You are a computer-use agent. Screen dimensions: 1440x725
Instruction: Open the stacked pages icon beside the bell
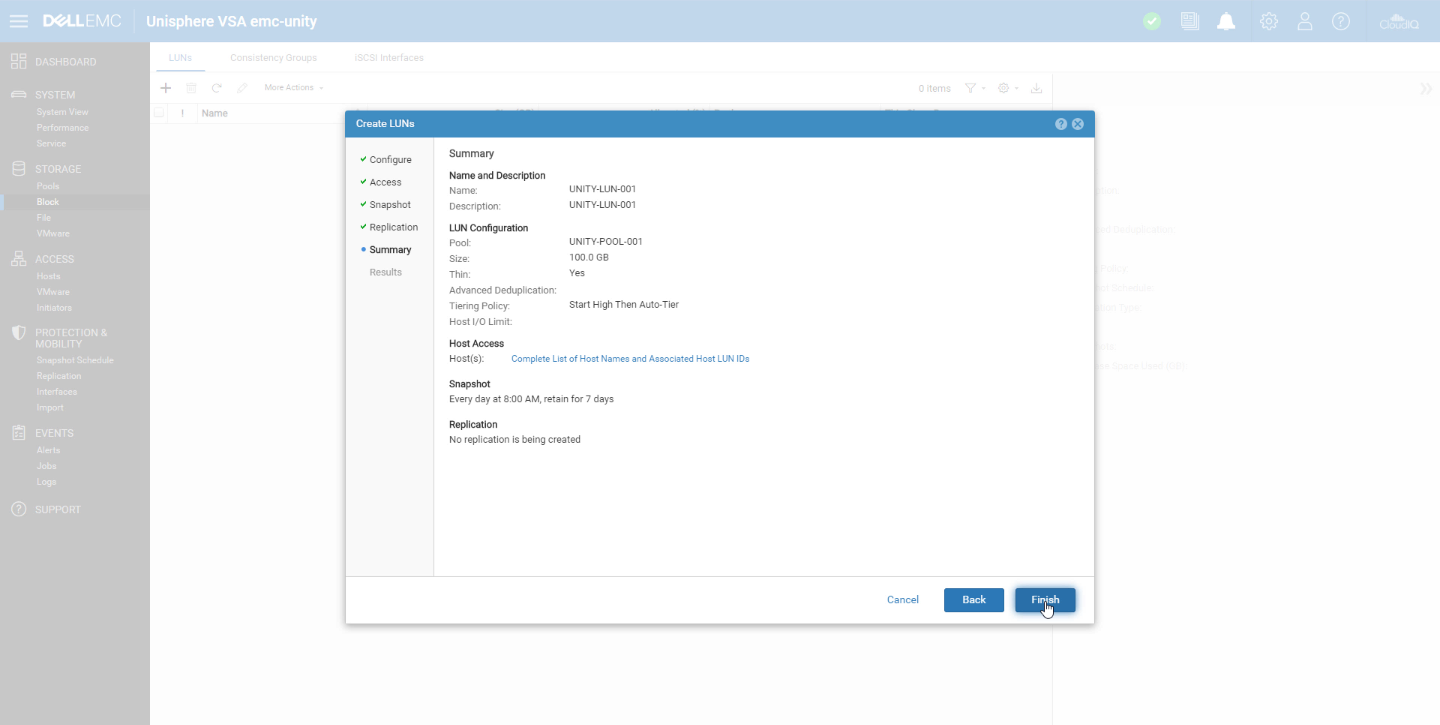click(1189, 21)
